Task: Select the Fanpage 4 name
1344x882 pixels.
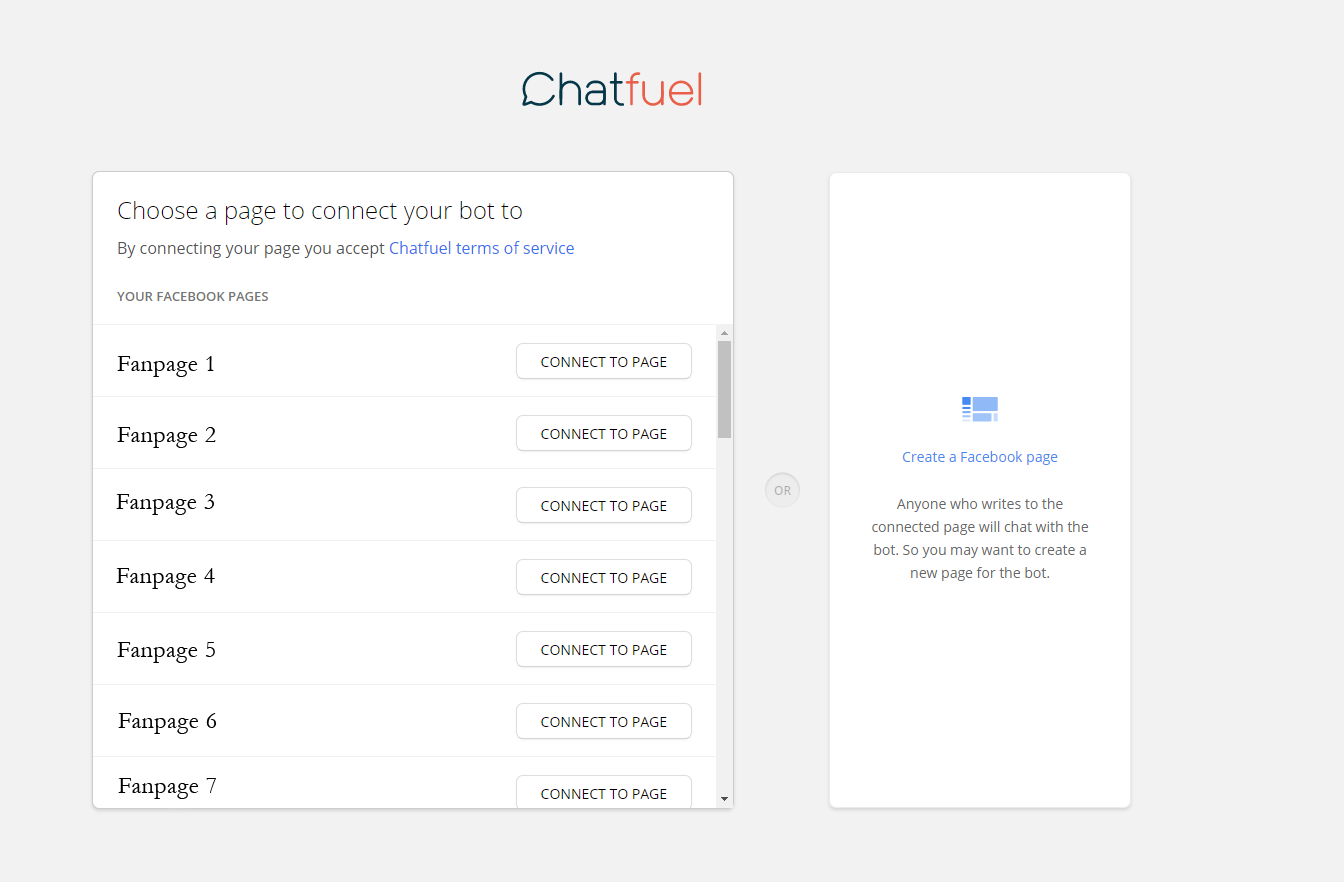Action: point(165,577)
